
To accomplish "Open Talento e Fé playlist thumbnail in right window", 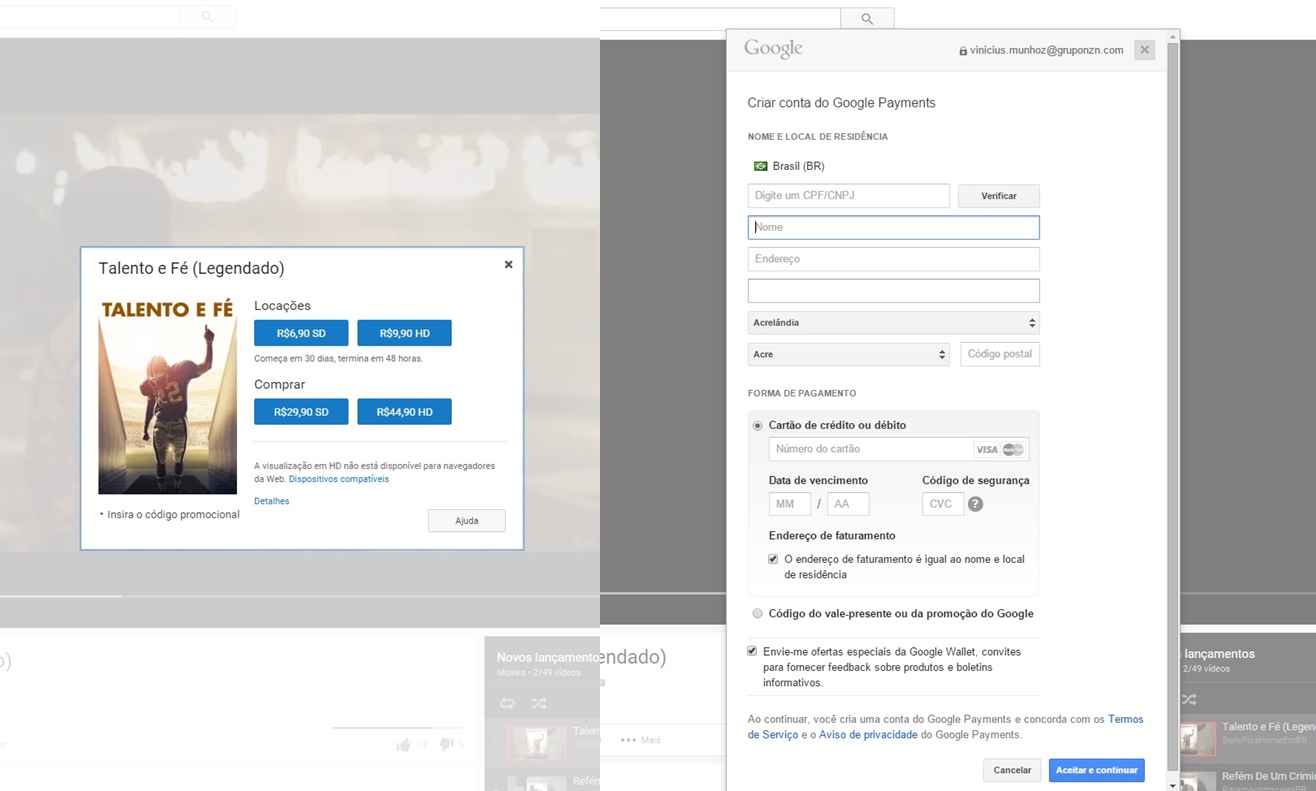I will point(1199,738).
